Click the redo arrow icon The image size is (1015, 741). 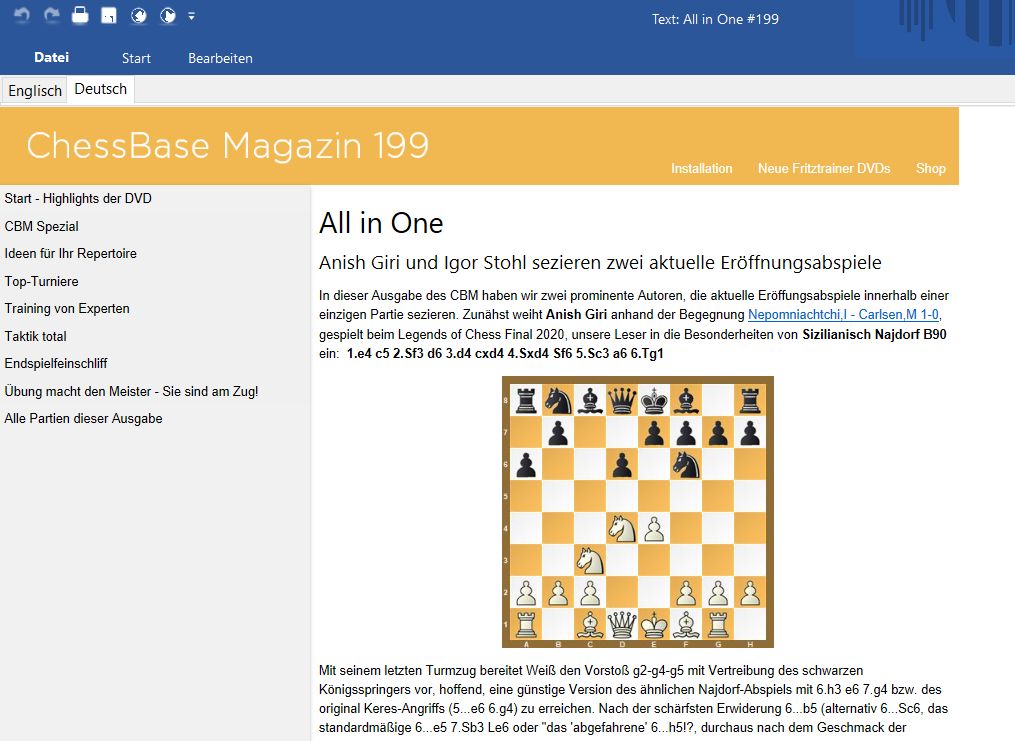pyautogui.click(x=51, y=16)
